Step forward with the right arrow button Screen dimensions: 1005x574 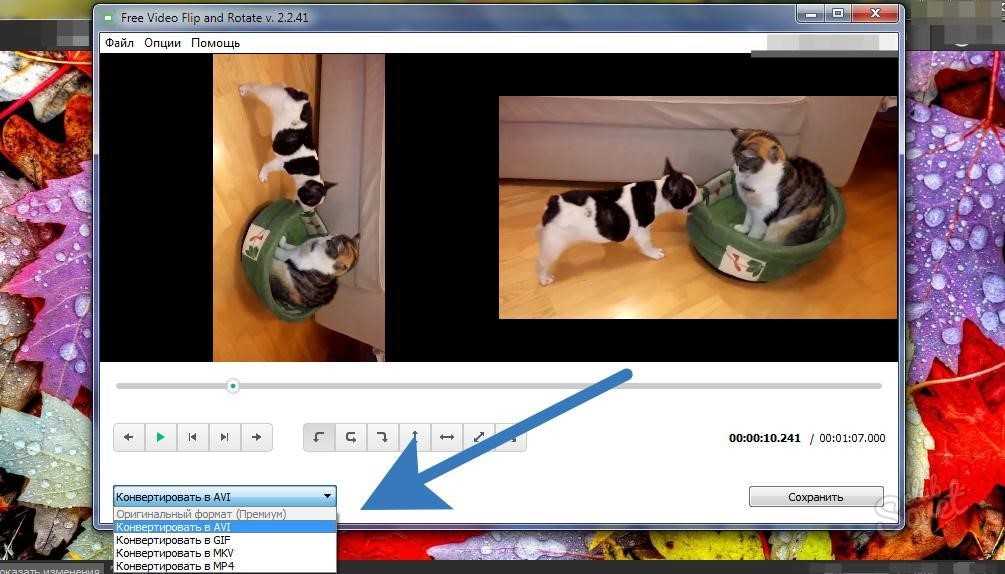tap(256, 438)
